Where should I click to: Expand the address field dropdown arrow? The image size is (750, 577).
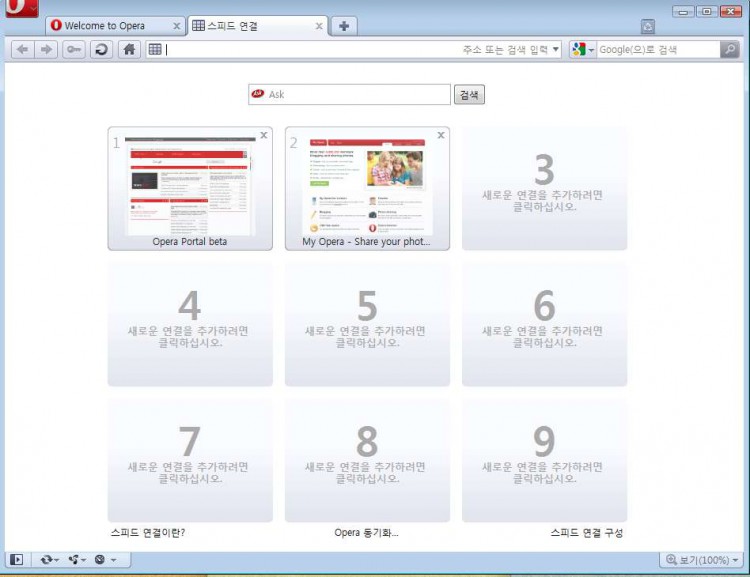click(x=556, y=49)
